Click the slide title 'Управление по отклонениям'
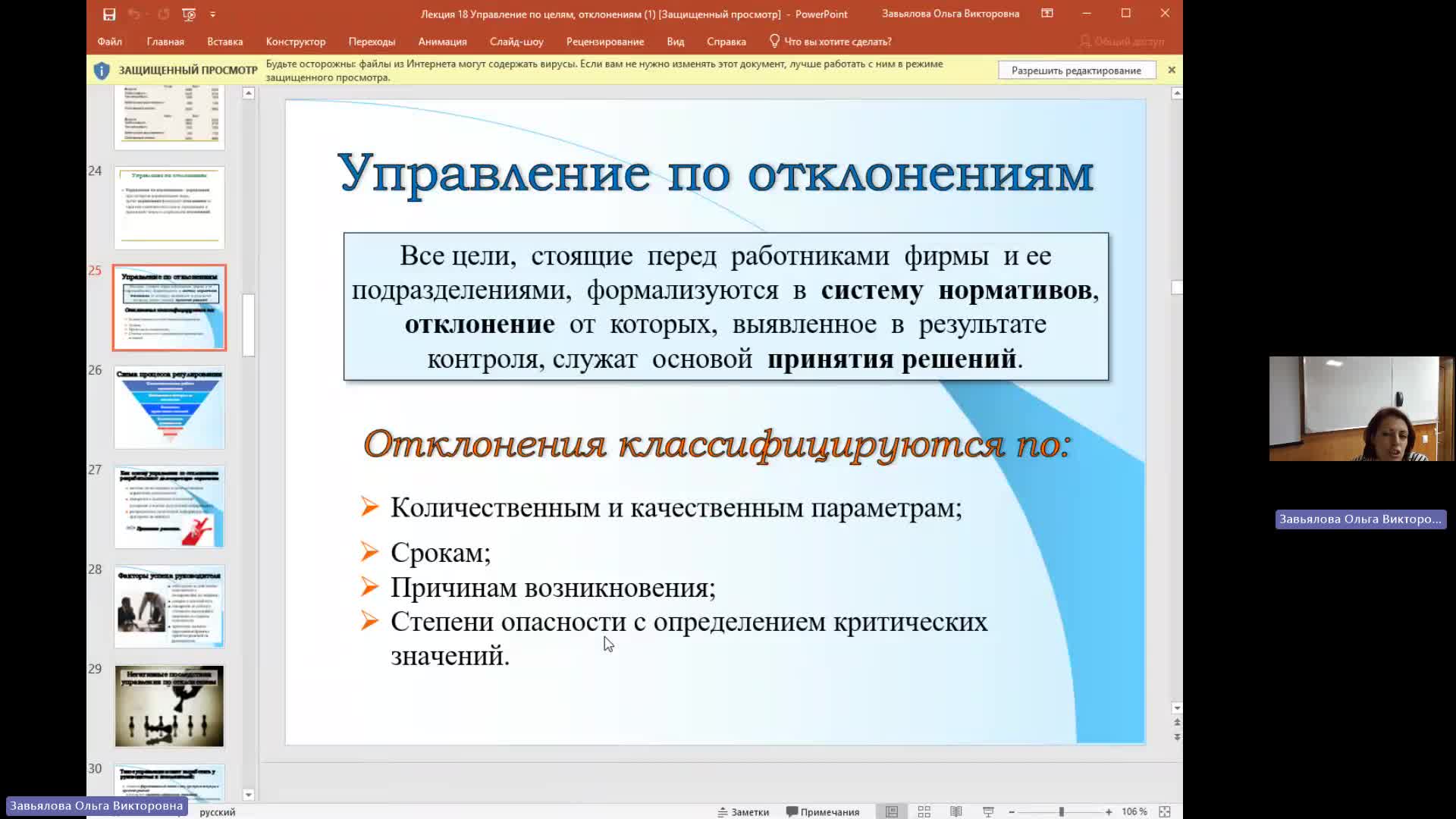This screenshot has width=1456, height=819. pos(715,174)
